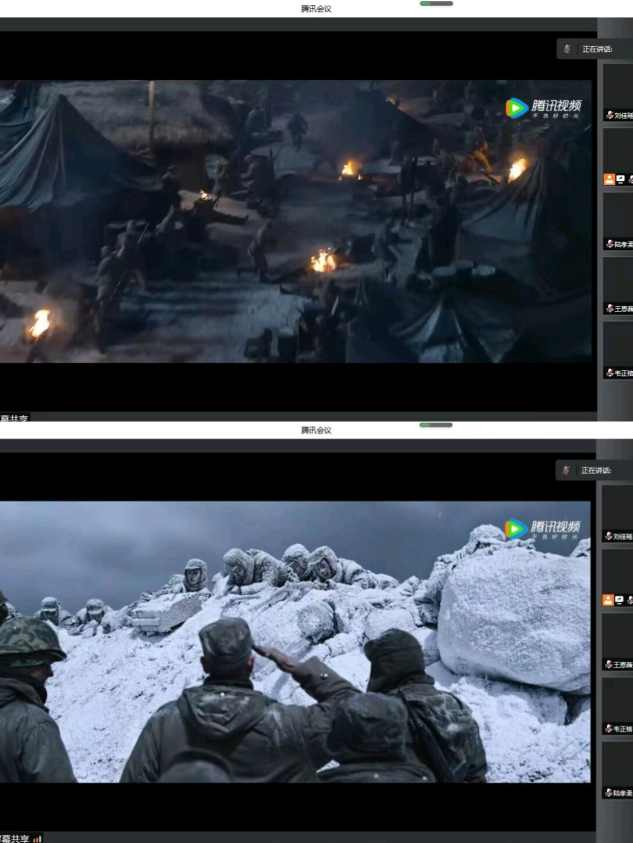Select 韦正格's participant tile in the snowy-scene window
This screenshot has width=633, height=843.
[617, 707]
